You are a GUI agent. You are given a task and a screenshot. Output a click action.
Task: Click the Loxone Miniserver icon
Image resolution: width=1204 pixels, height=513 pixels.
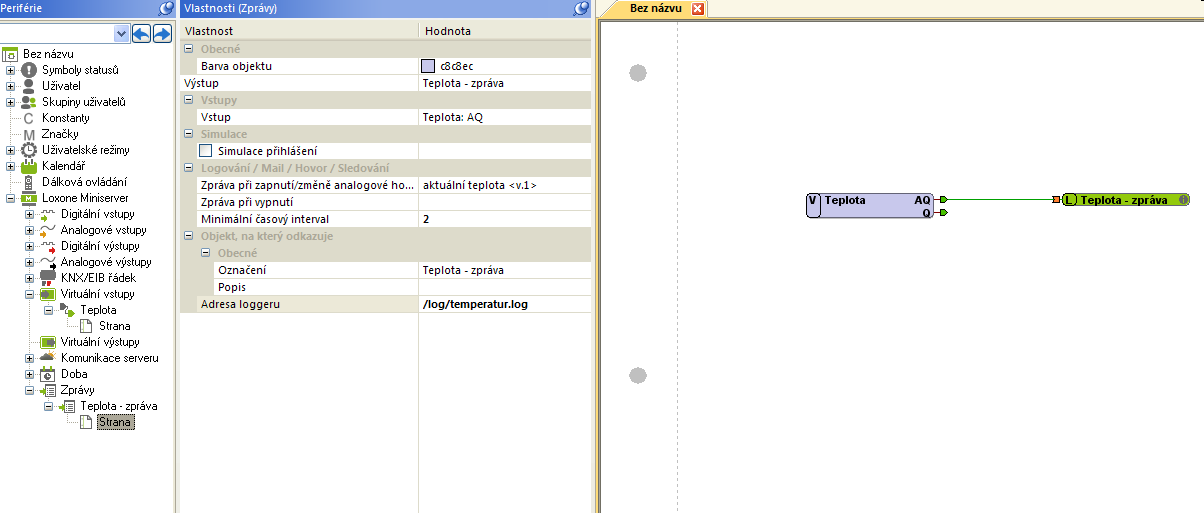(29, 198)
